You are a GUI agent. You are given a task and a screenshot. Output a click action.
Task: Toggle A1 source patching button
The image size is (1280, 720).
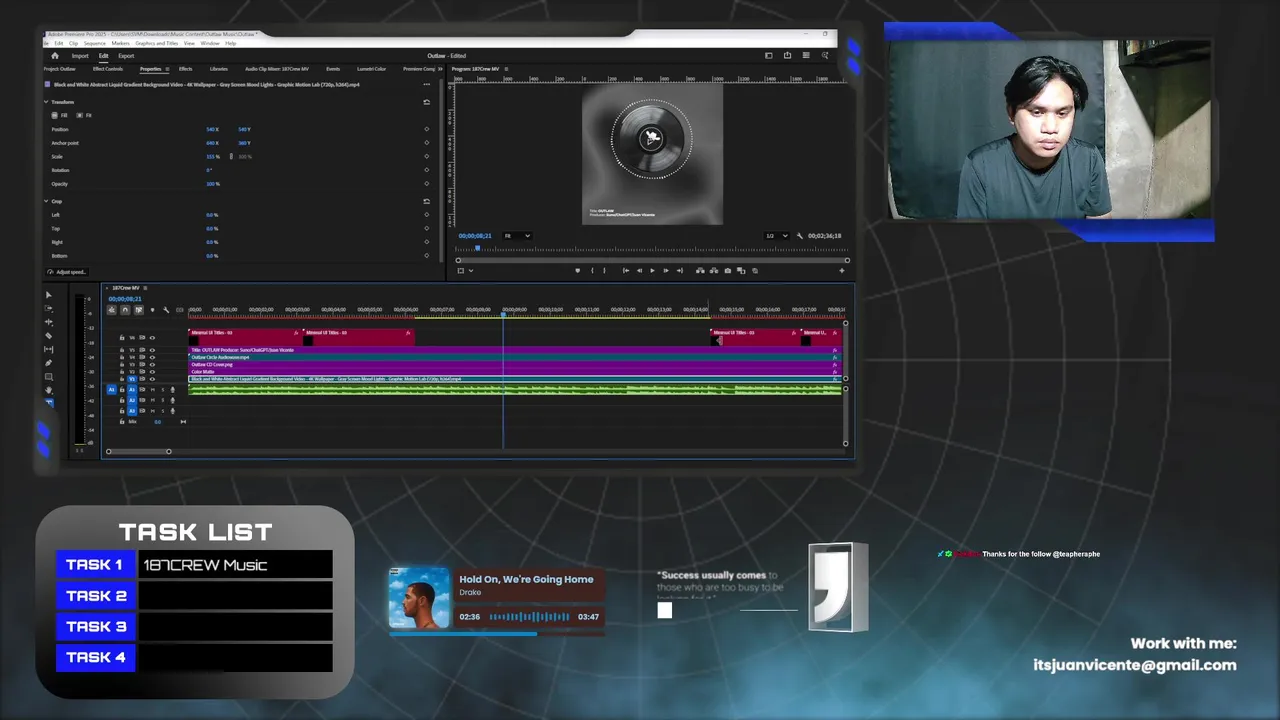[x=112, y=389]
